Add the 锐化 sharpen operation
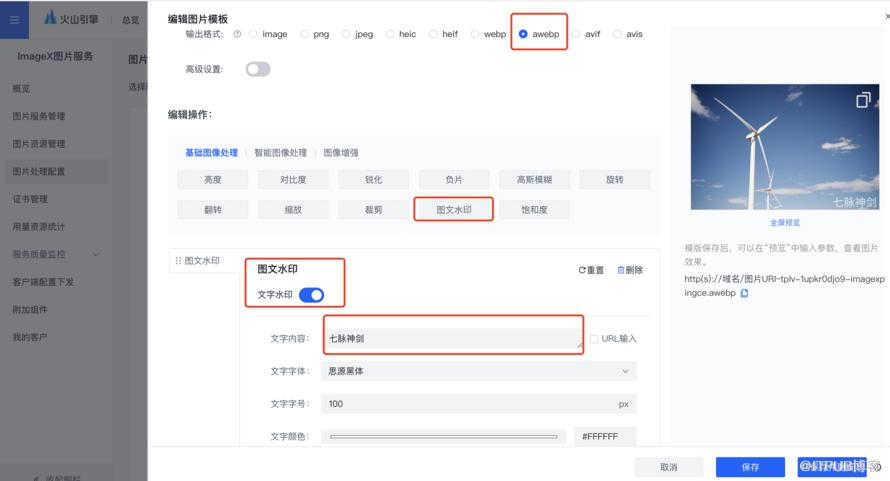 tap(373, 179)
